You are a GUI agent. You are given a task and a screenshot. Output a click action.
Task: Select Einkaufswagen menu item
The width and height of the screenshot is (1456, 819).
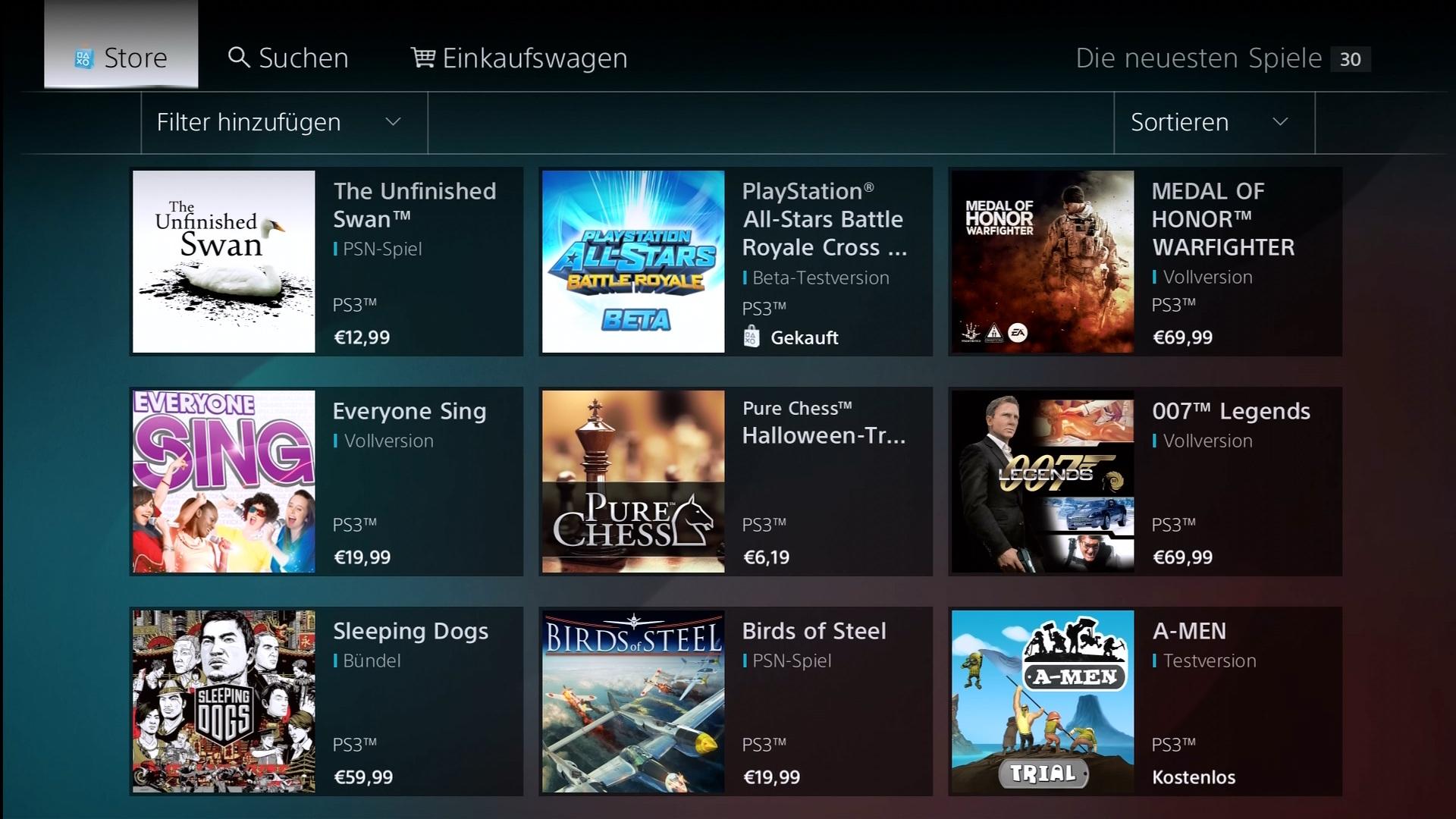(516, 57)
